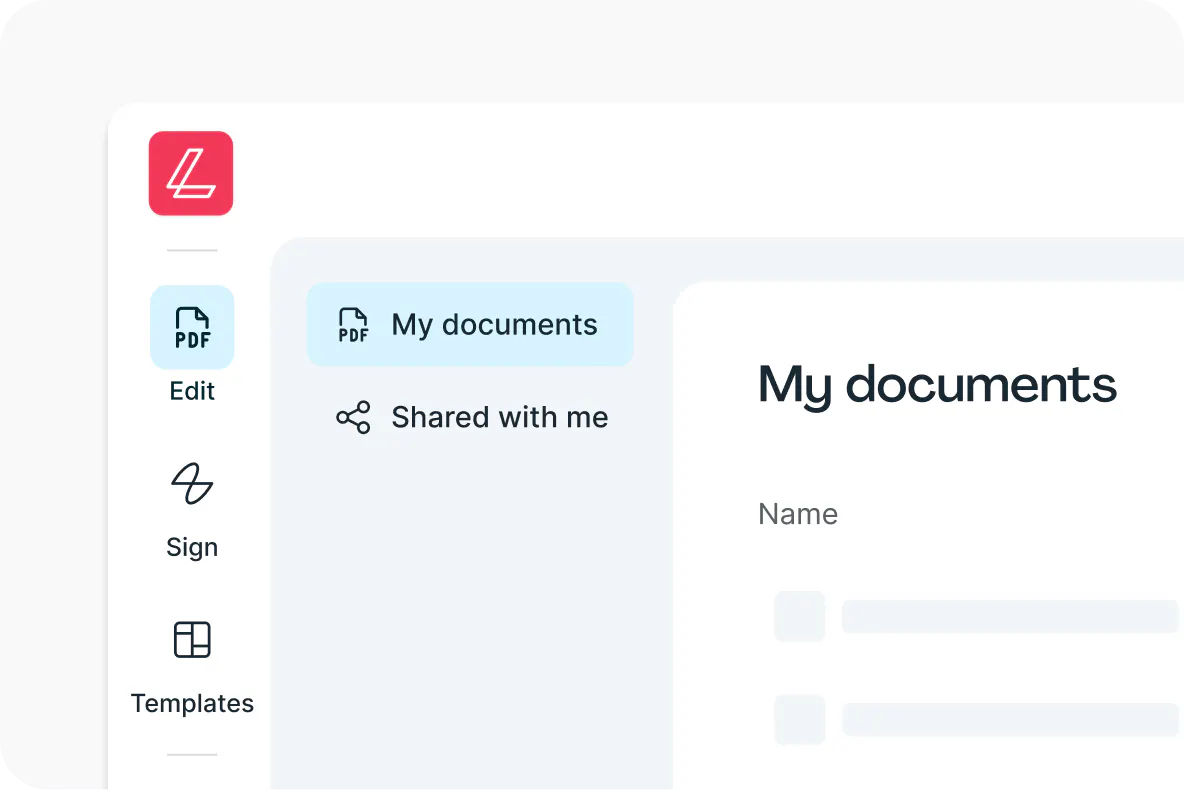This screenshot has height=790, width=1184.
Task: Select My documents text in the sidebar
Action: click(494, 325)
